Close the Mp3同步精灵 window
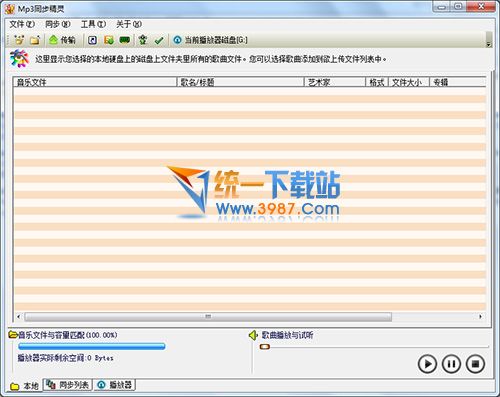The image size is (500, 397). pyautogui.click(x=481, y=6)
